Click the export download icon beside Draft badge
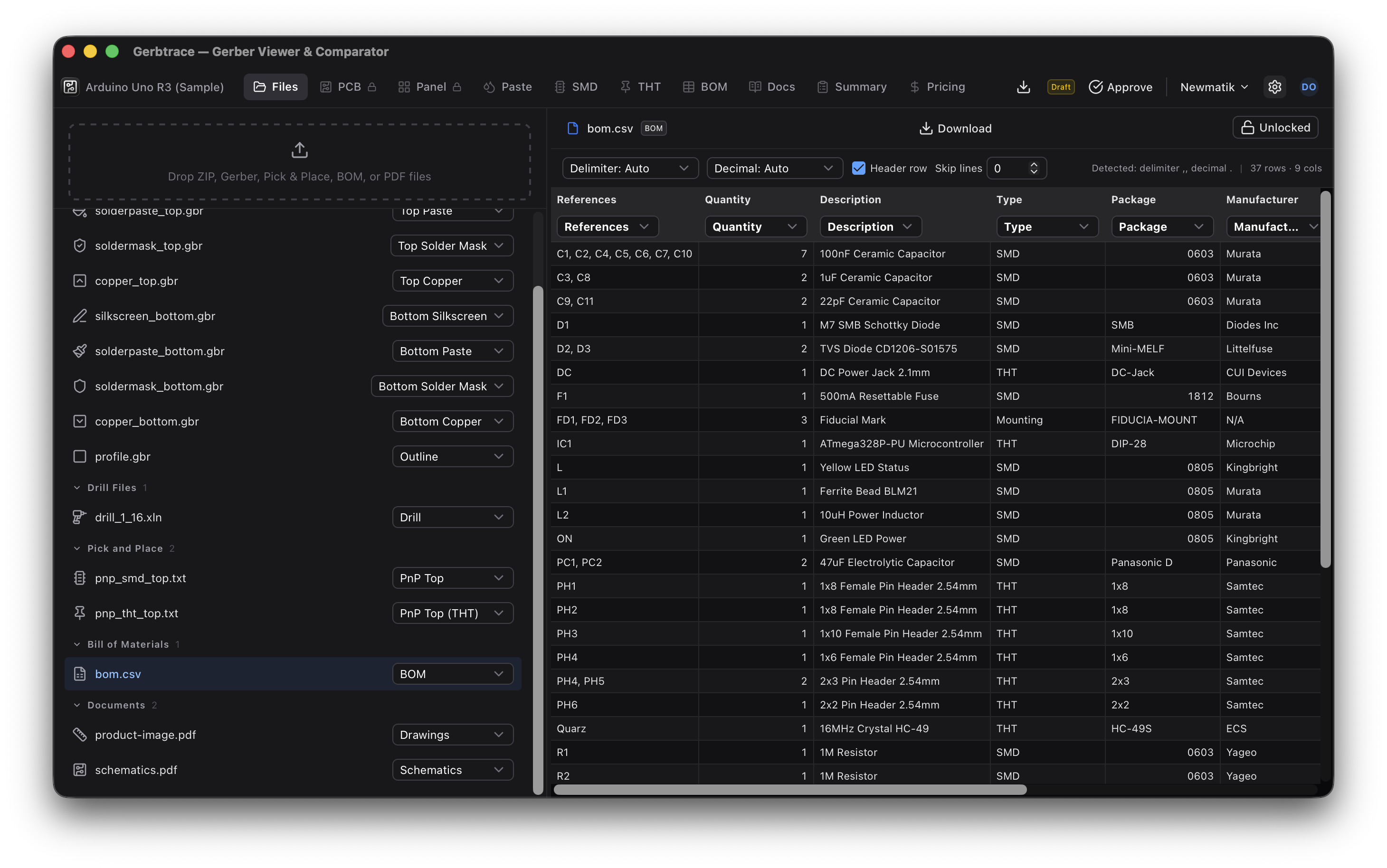The height and width of the screenshot is (868, 1387). (x=1023, y=87)
